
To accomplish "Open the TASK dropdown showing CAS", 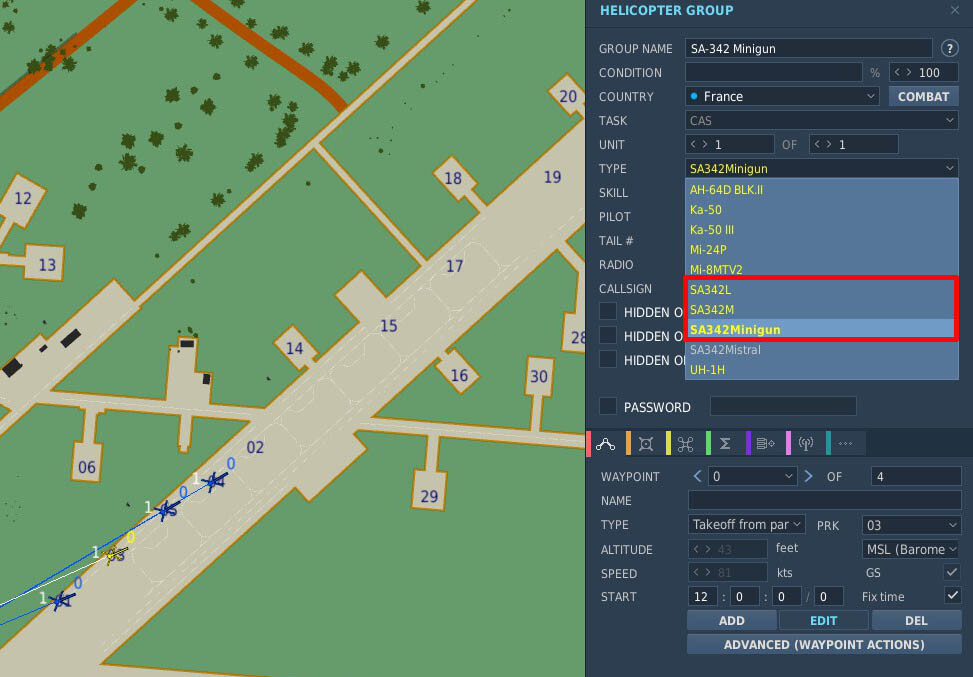I will (x=822, y=120).
